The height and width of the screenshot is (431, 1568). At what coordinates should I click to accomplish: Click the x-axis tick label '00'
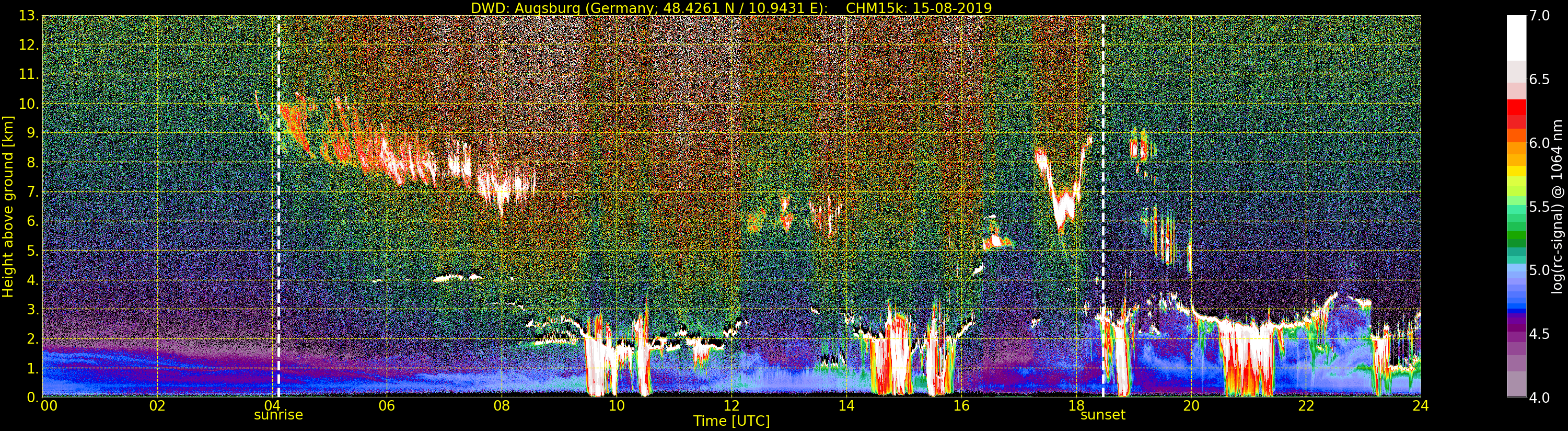click(48, 405)
